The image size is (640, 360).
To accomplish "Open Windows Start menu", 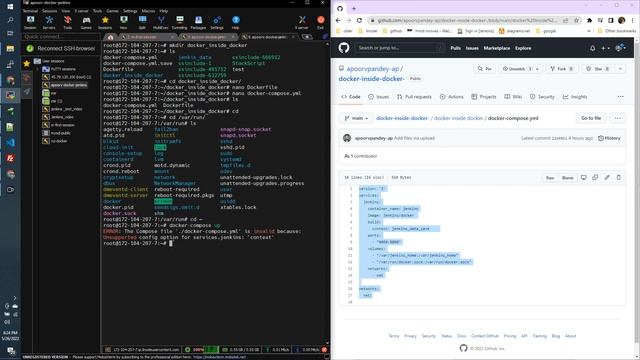I will [10, 7].
